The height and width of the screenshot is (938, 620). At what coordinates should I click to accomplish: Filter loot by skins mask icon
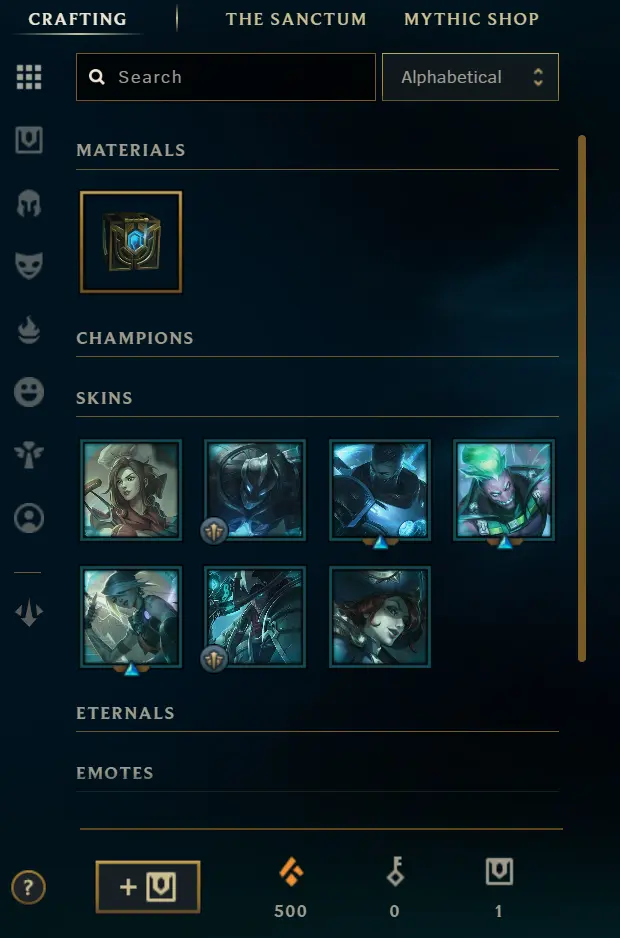[x=29, y=266]
